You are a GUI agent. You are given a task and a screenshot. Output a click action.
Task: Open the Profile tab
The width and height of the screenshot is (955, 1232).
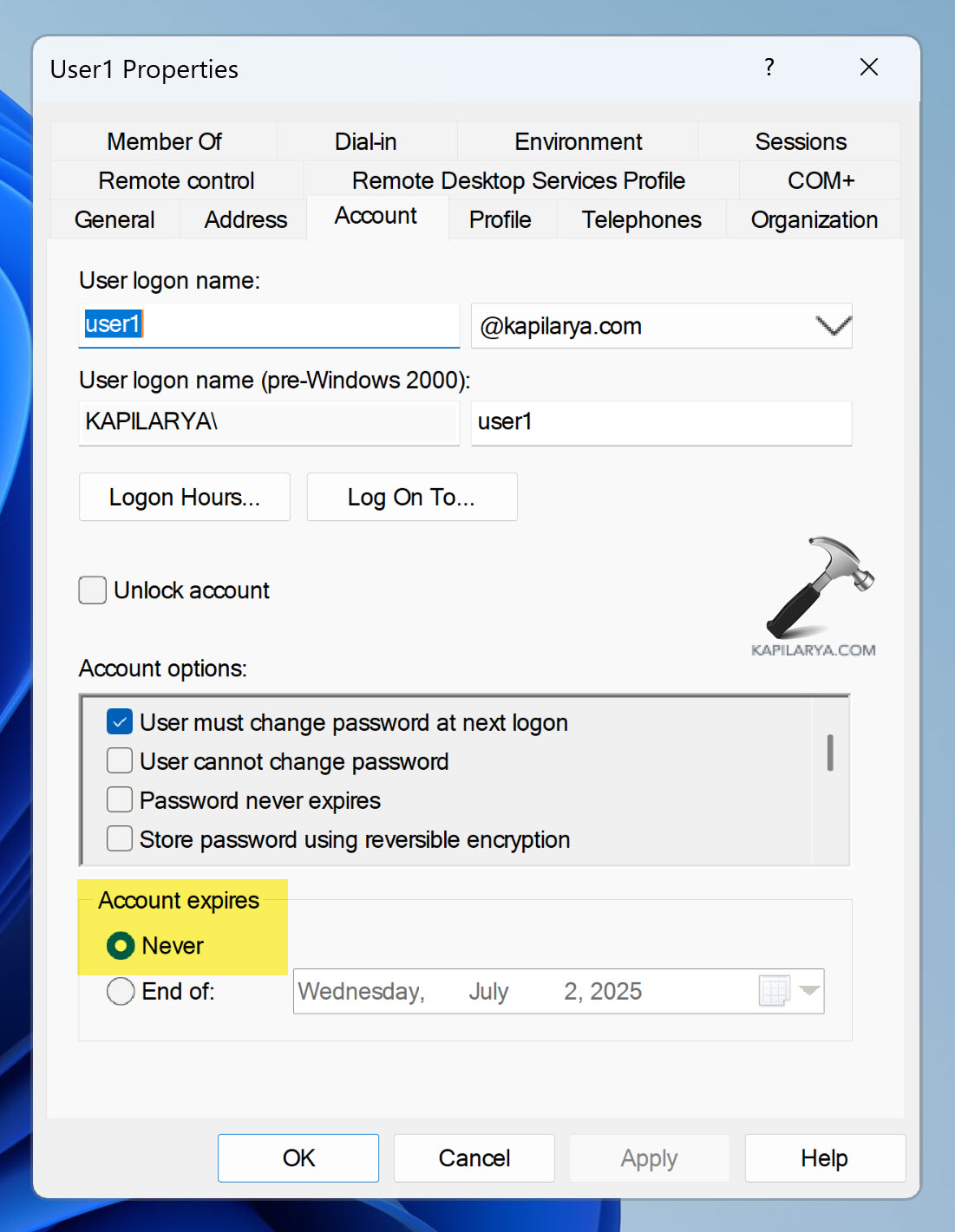click(500, 219)
